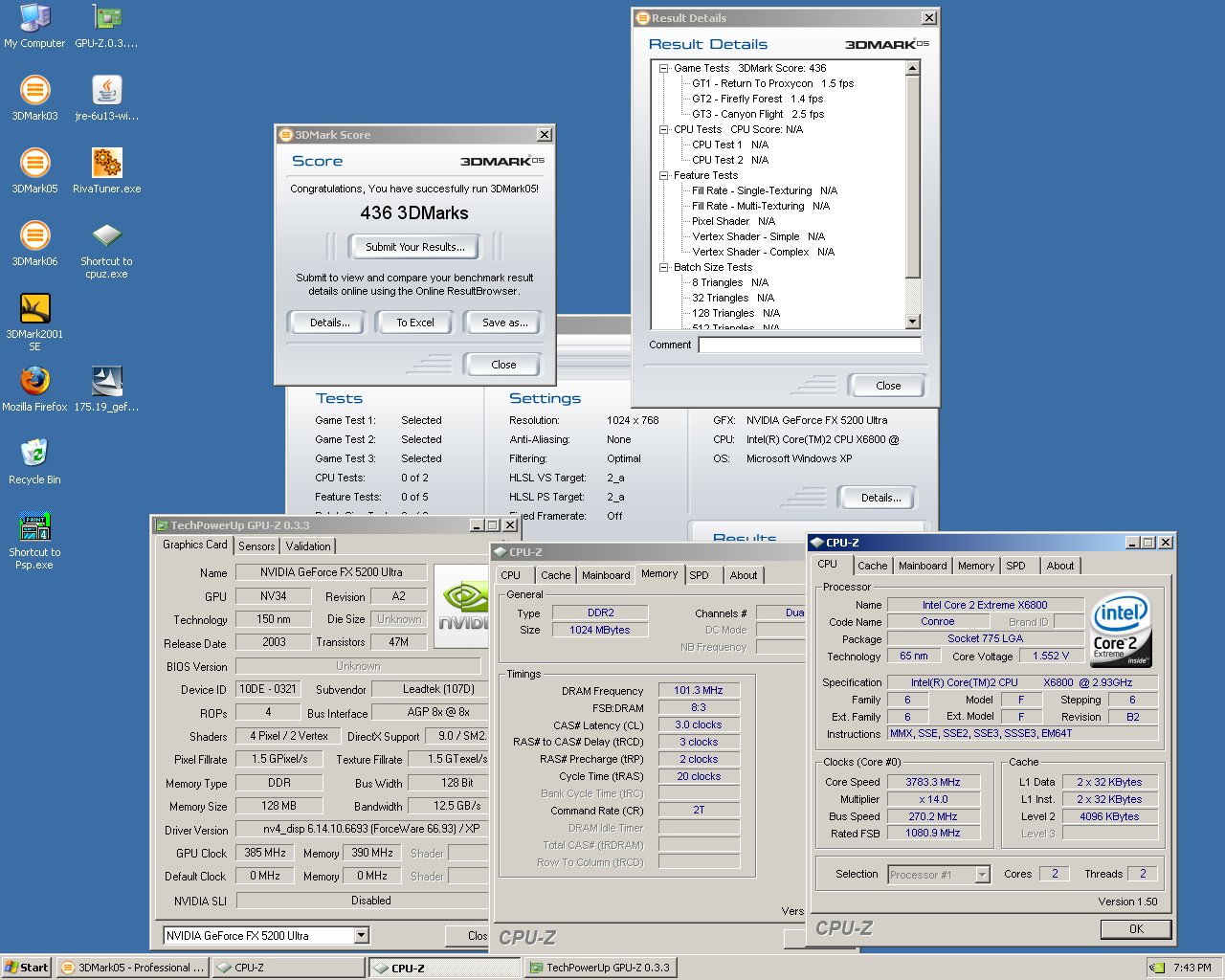The height and width of the screenshot is (980, 1225).
Task: Click the GPU Clock value 385 MHz
Action: 265,853
